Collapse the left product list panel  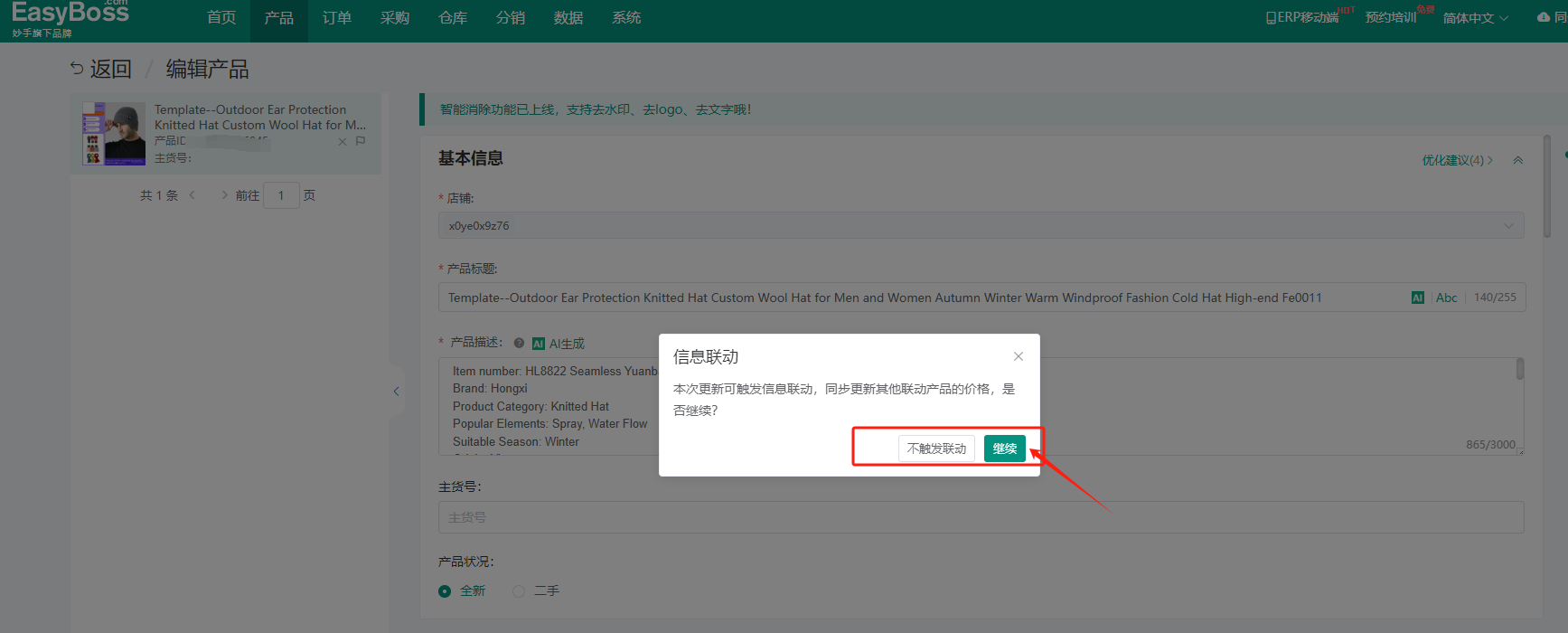[x=396, y=392]
